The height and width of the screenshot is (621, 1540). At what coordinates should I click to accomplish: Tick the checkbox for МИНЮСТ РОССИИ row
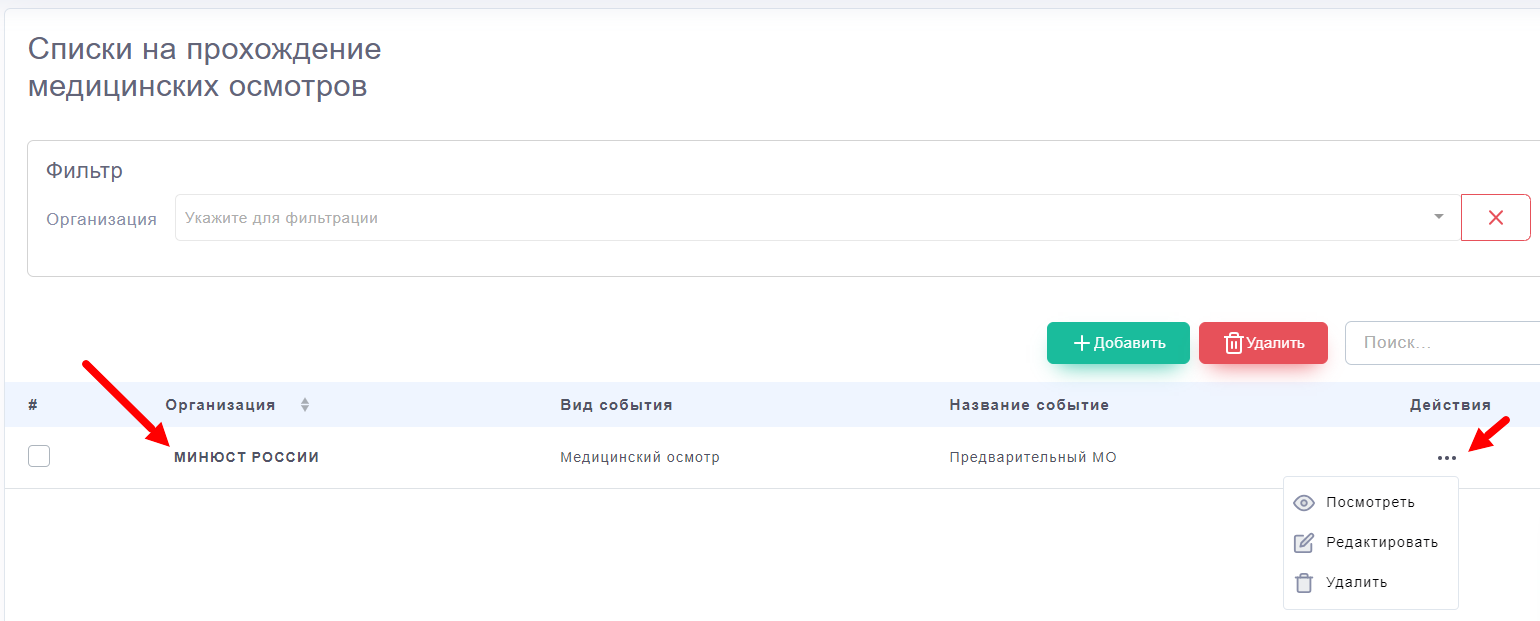(39, 457)
